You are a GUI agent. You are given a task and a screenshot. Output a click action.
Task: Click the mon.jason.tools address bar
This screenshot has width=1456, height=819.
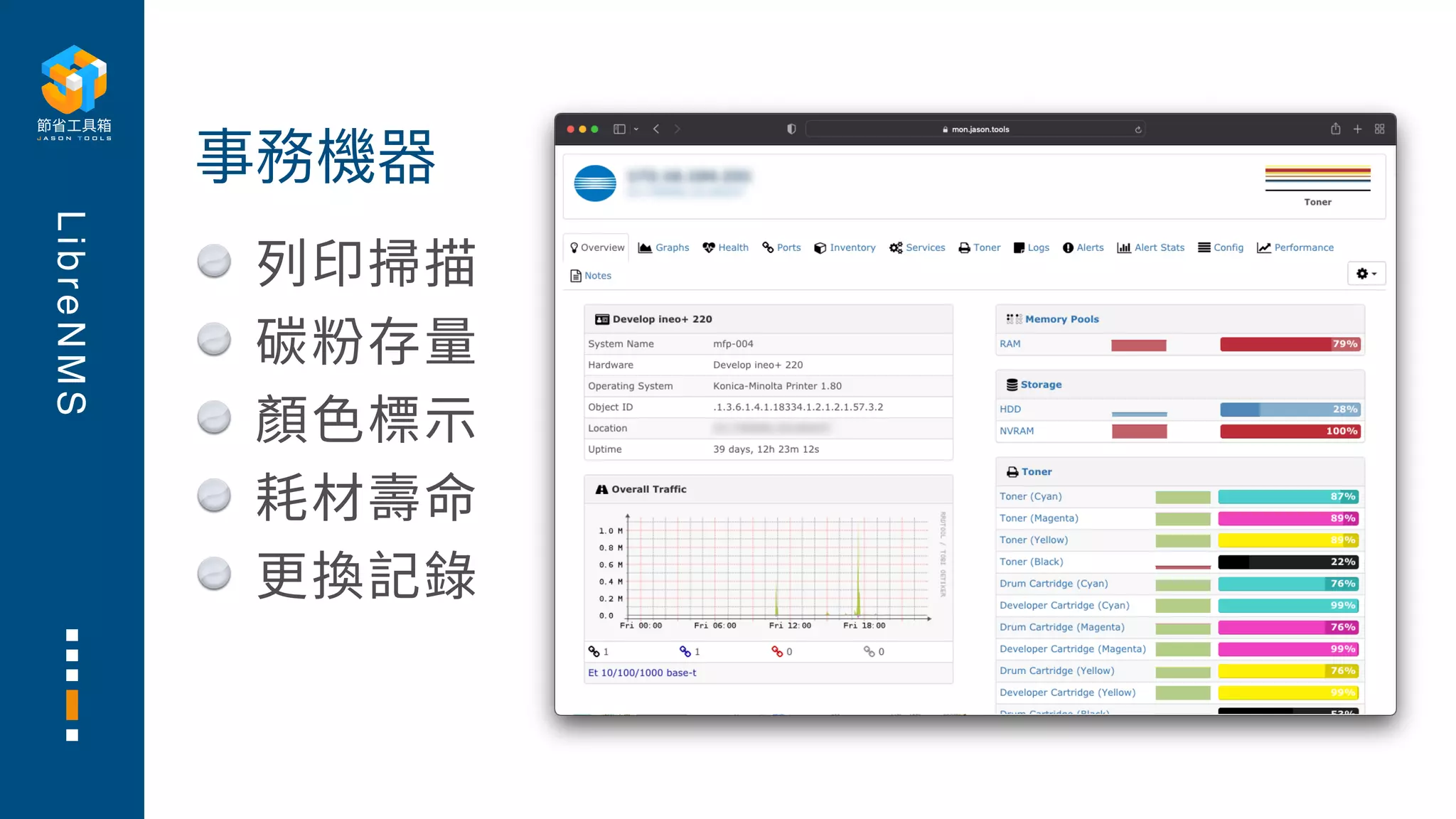[x=975, y=129]
